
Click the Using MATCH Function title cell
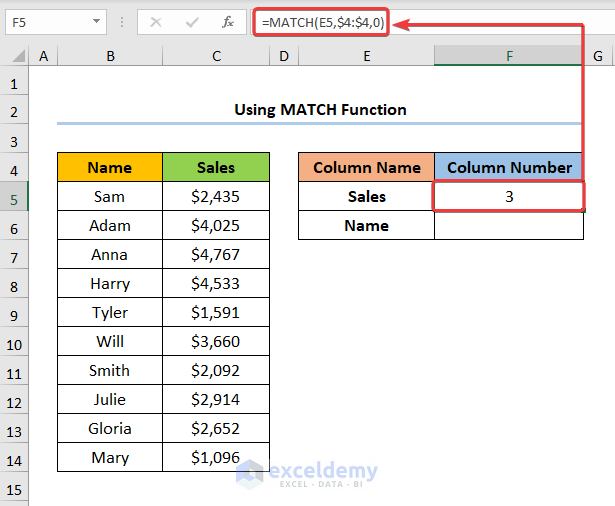tap(320, 110)
